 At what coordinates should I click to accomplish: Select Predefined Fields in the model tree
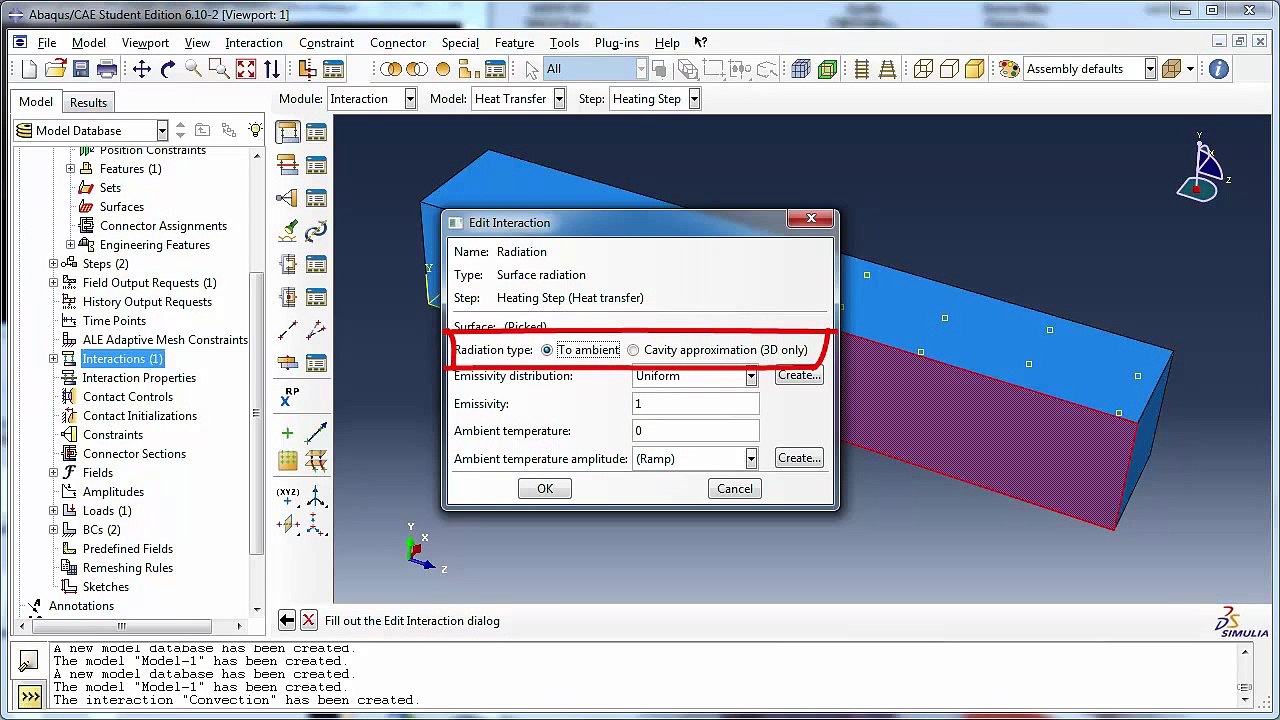pos(128,549)
